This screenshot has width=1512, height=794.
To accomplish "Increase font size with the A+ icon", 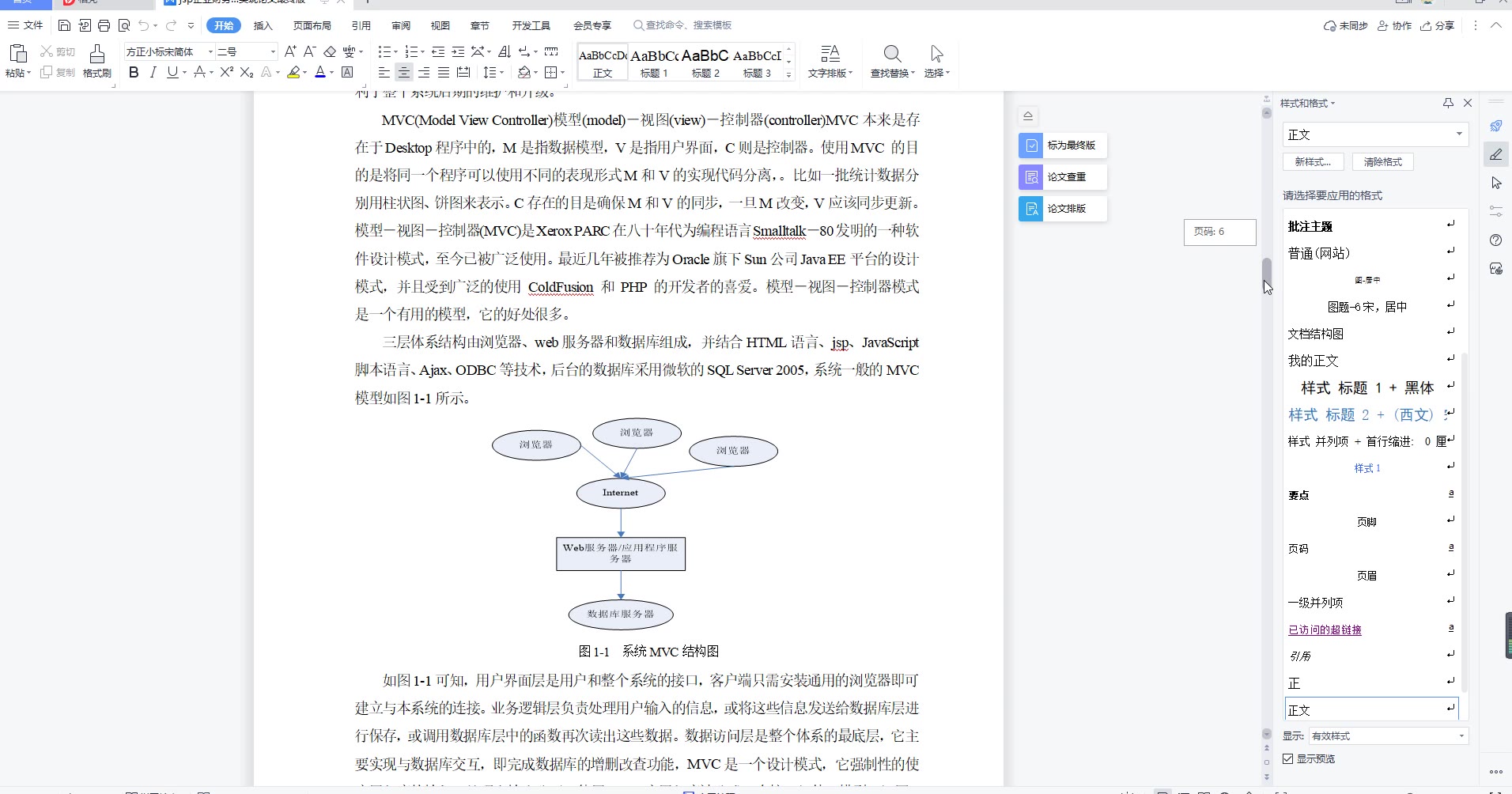I will point(290,51).
